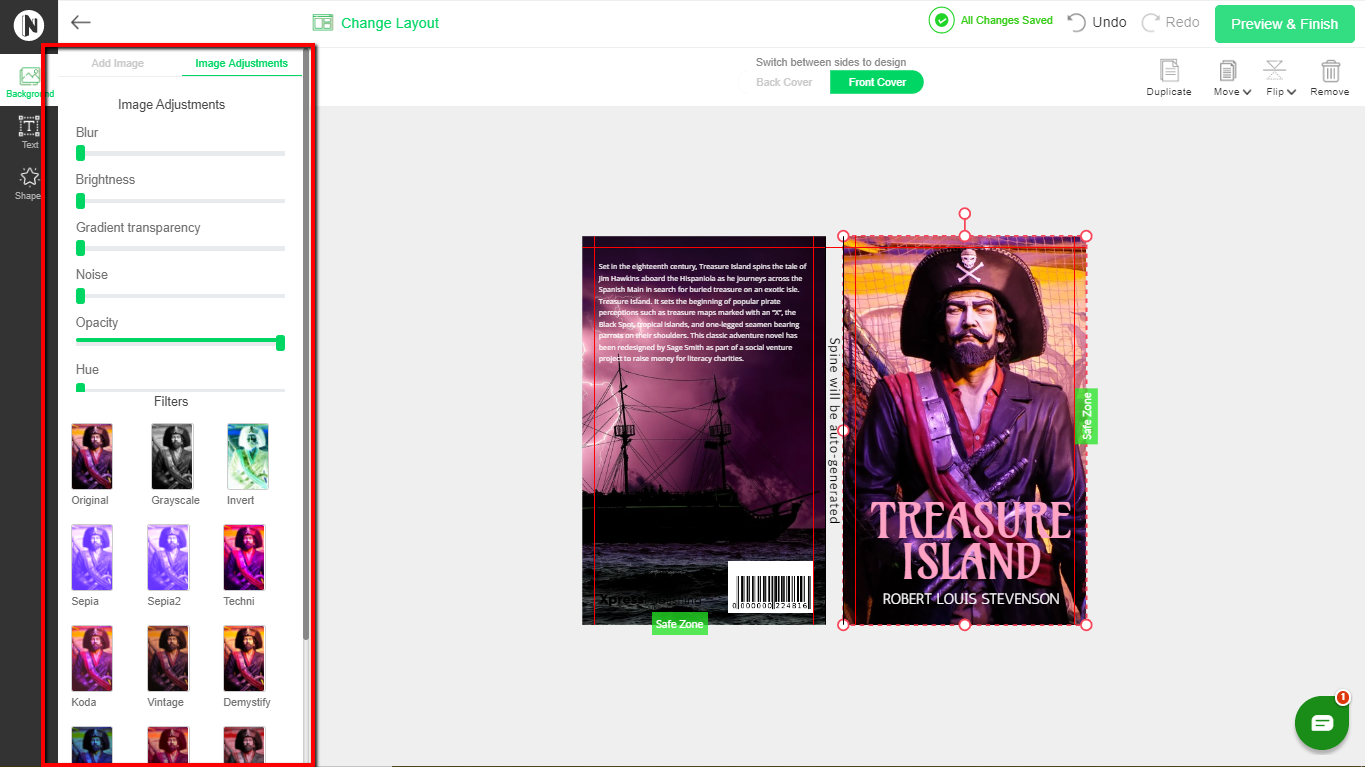This screenshot has width=1365, height=767.
Task: Apply the Grayscale filter thumbnail
Action: [172, 456]
